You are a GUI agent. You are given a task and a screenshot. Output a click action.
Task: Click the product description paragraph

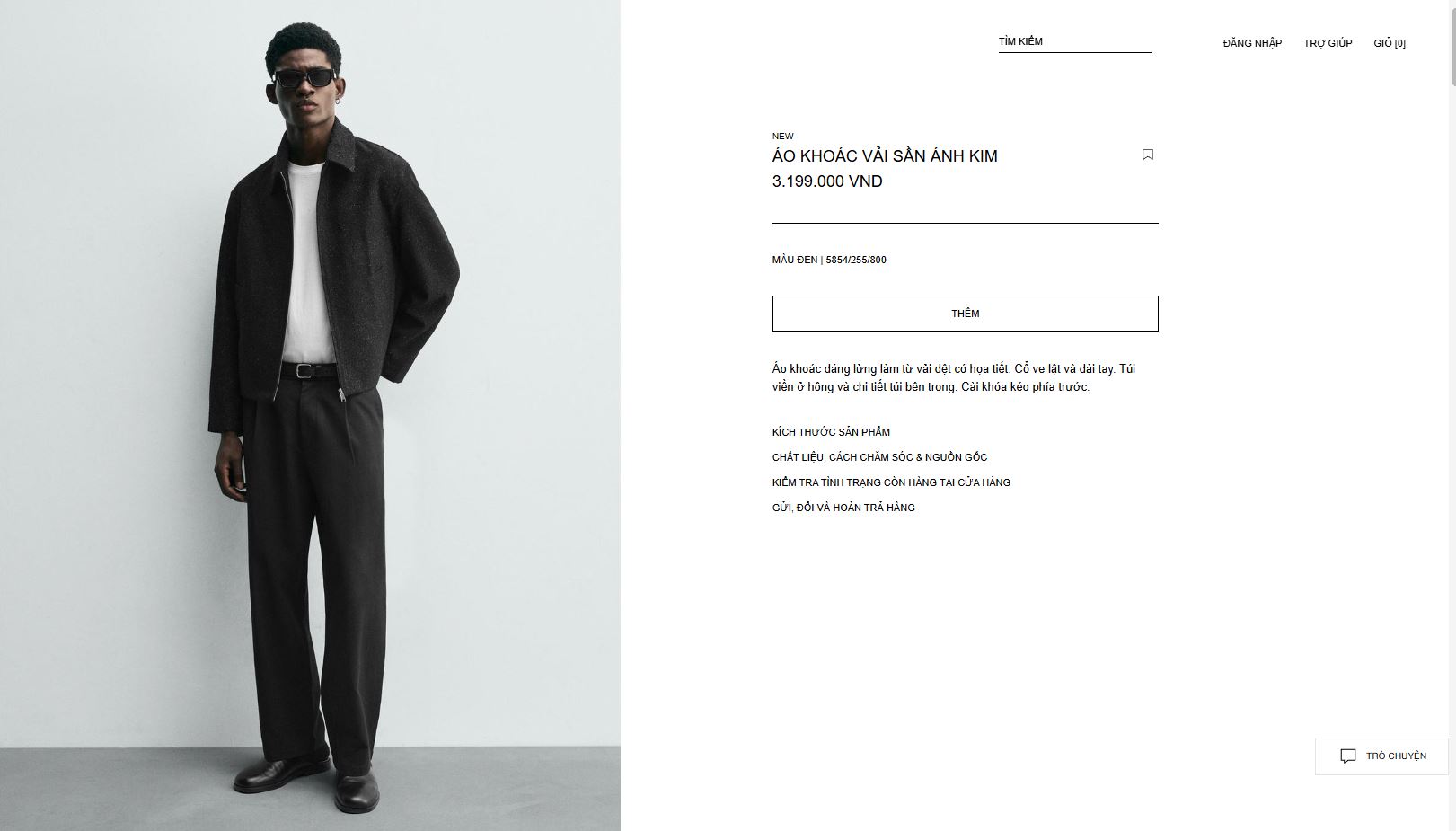(x=954, y=378)
